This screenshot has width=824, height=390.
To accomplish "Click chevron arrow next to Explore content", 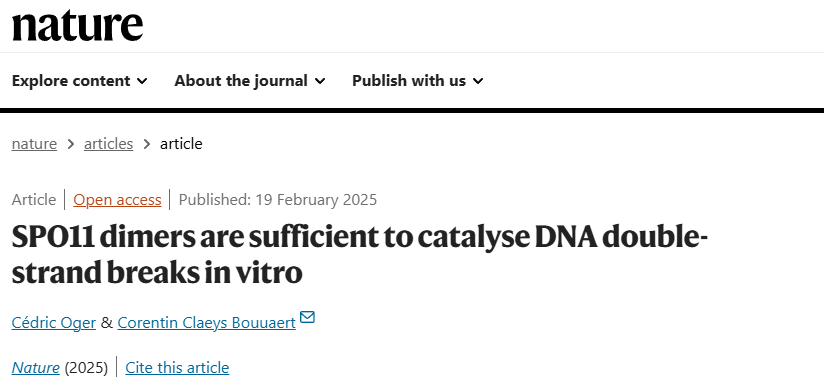I will point(142,81).
